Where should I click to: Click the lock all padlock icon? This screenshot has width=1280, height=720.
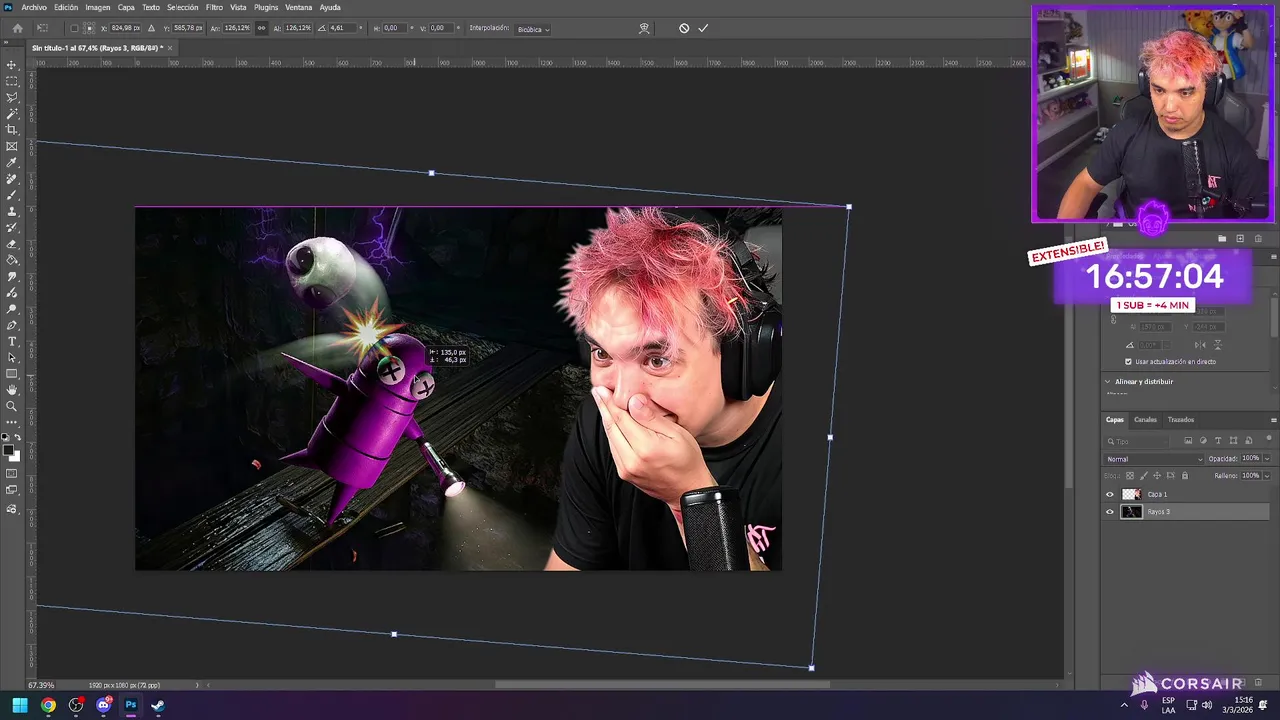1185,476
